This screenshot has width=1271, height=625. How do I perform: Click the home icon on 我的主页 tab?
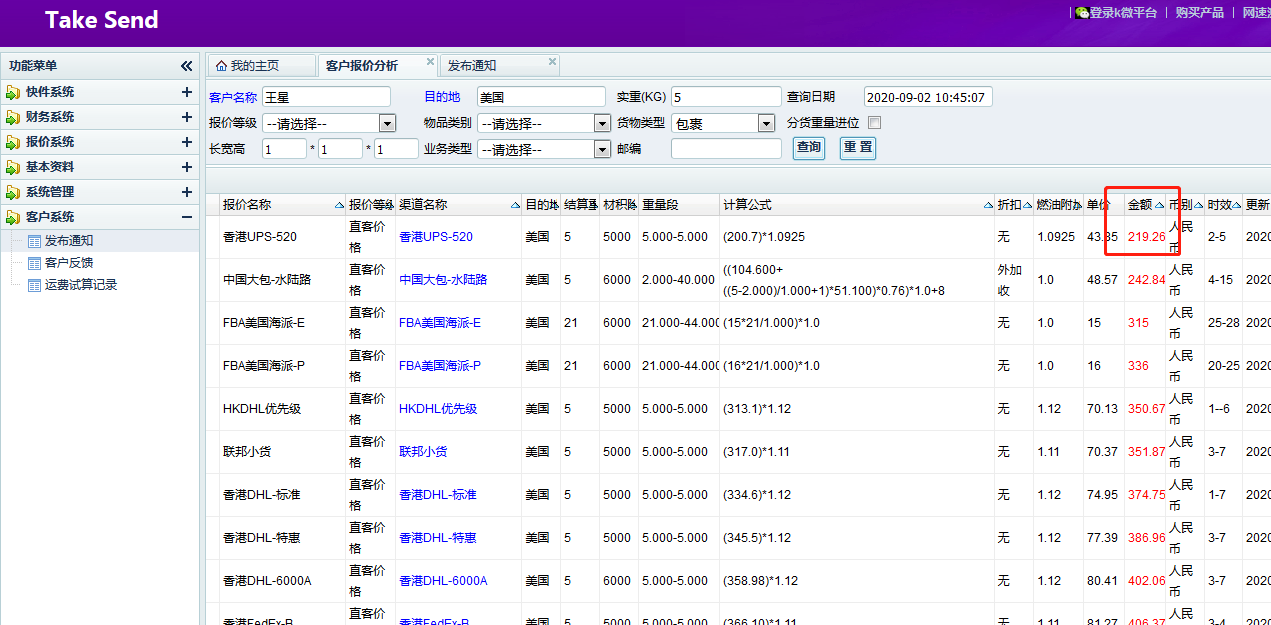coord(221,66)
